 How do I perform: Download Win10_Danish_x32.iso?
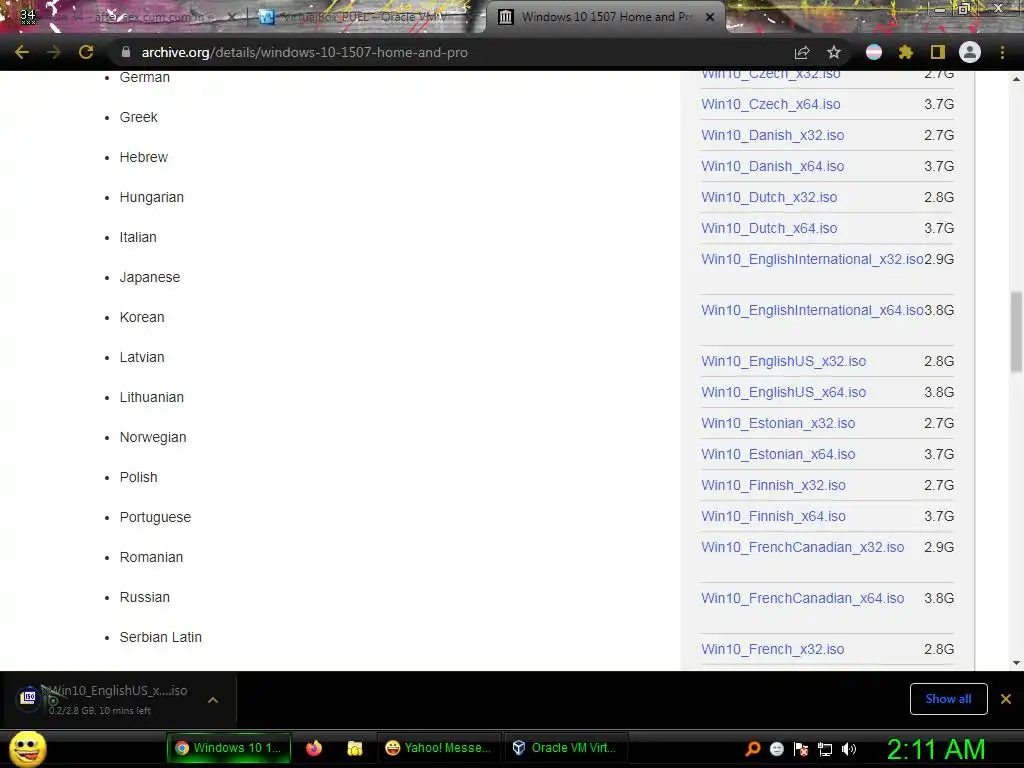pos(773,135)
